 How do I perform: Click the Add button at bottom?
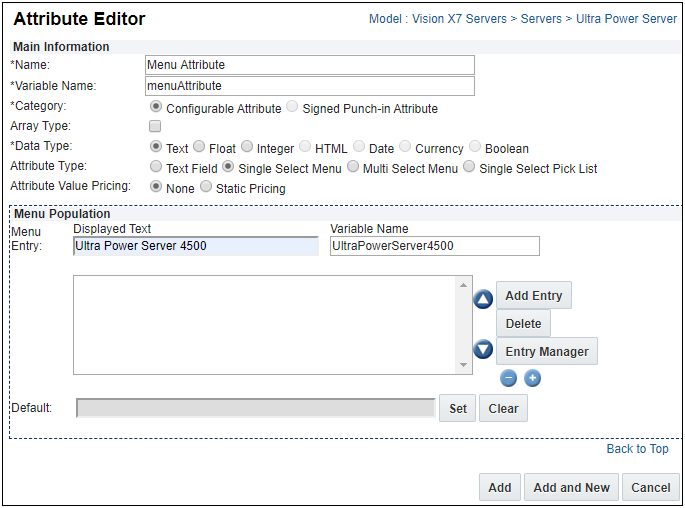[500, 487]
